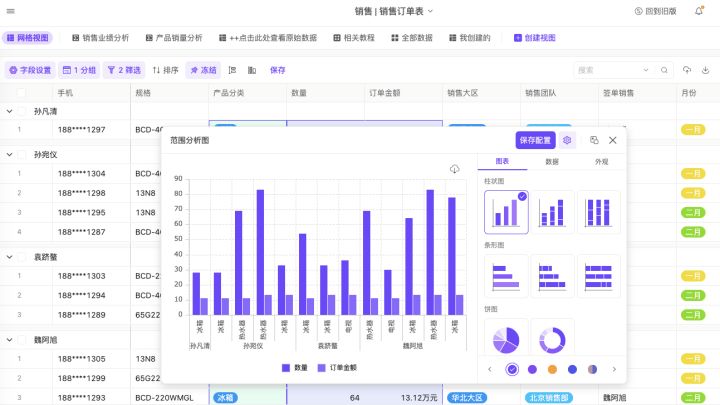Switch to the 产品销量分析 tab
Screen dimensions: 720x405
(174, 38)
